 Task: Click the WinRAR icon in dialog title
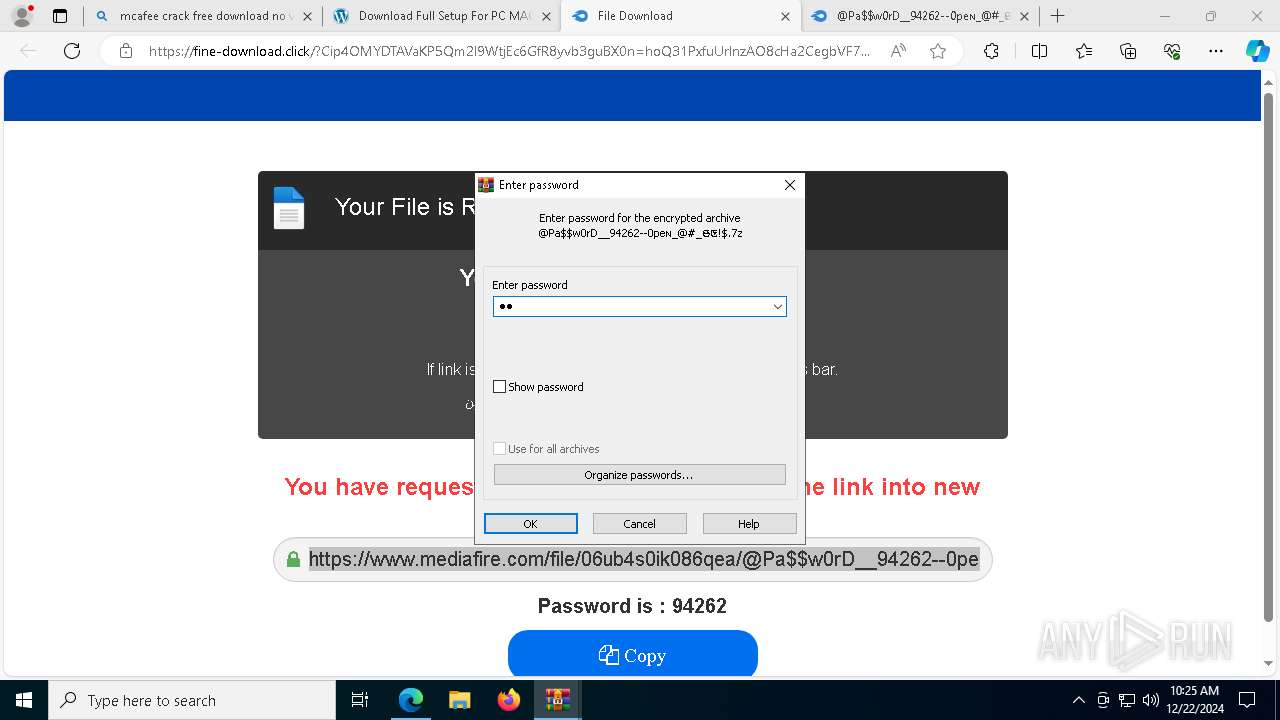486,185
